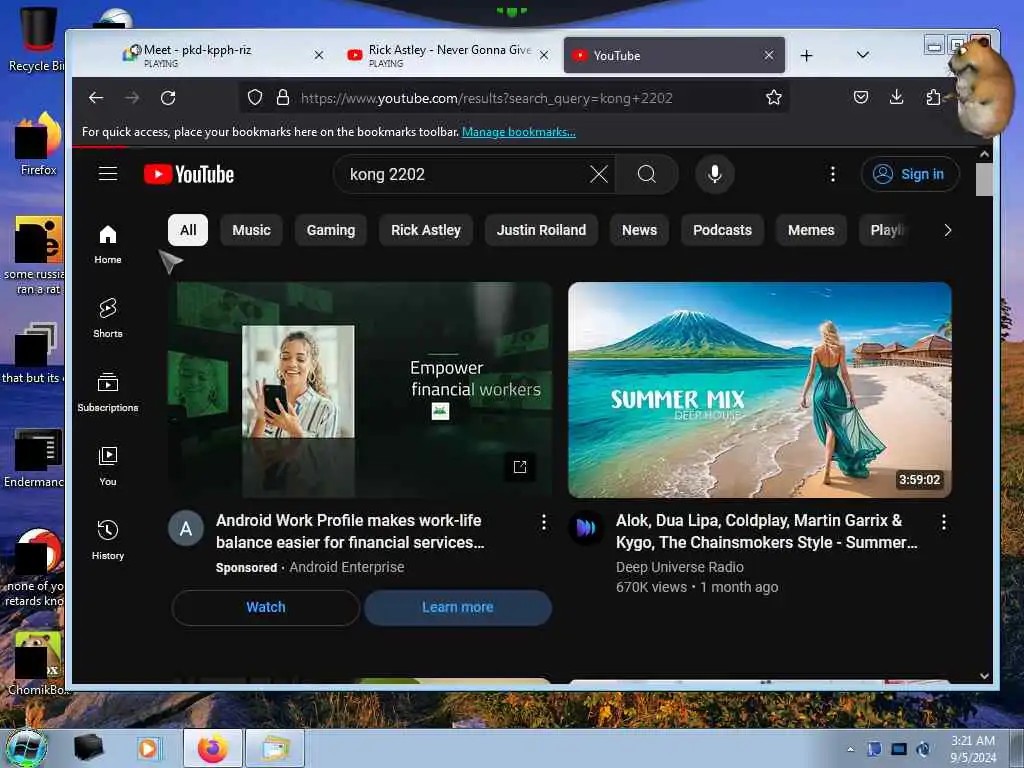Open Subscriptions in YouTube sidebar
Viewport: 1024px width, 768px height.
108,392
